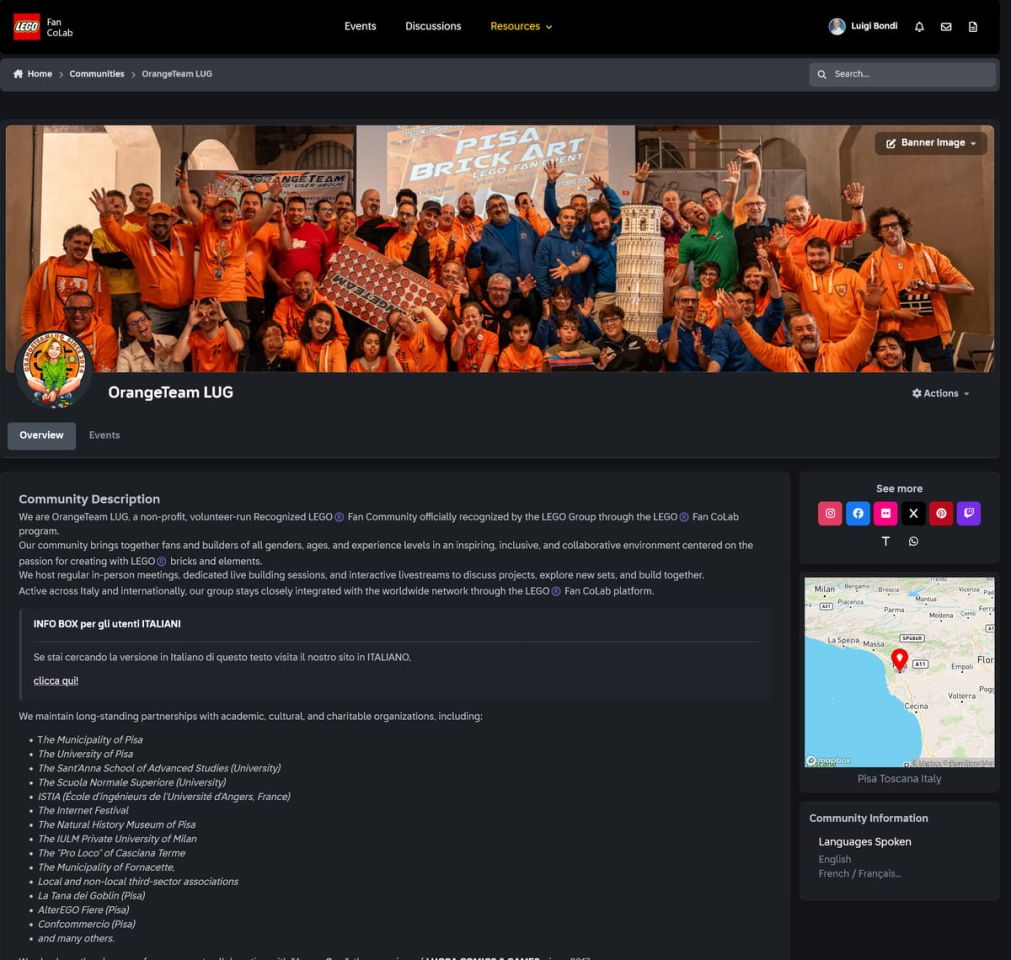Image resolution: width=1011 pixels, height=960 pixels.
Task: Switch to the Events tab under community
Action: [104, 435]
